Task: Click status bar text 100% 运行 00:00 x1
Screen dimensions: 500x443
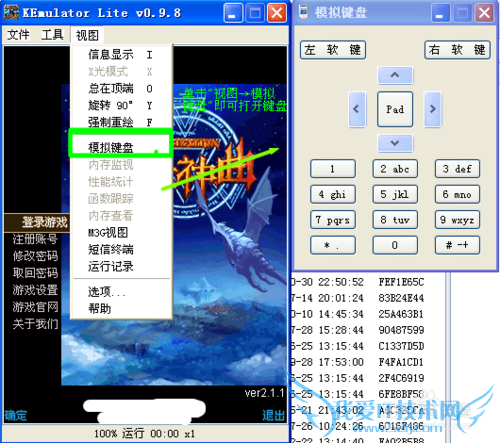Action: coord(144,434)
